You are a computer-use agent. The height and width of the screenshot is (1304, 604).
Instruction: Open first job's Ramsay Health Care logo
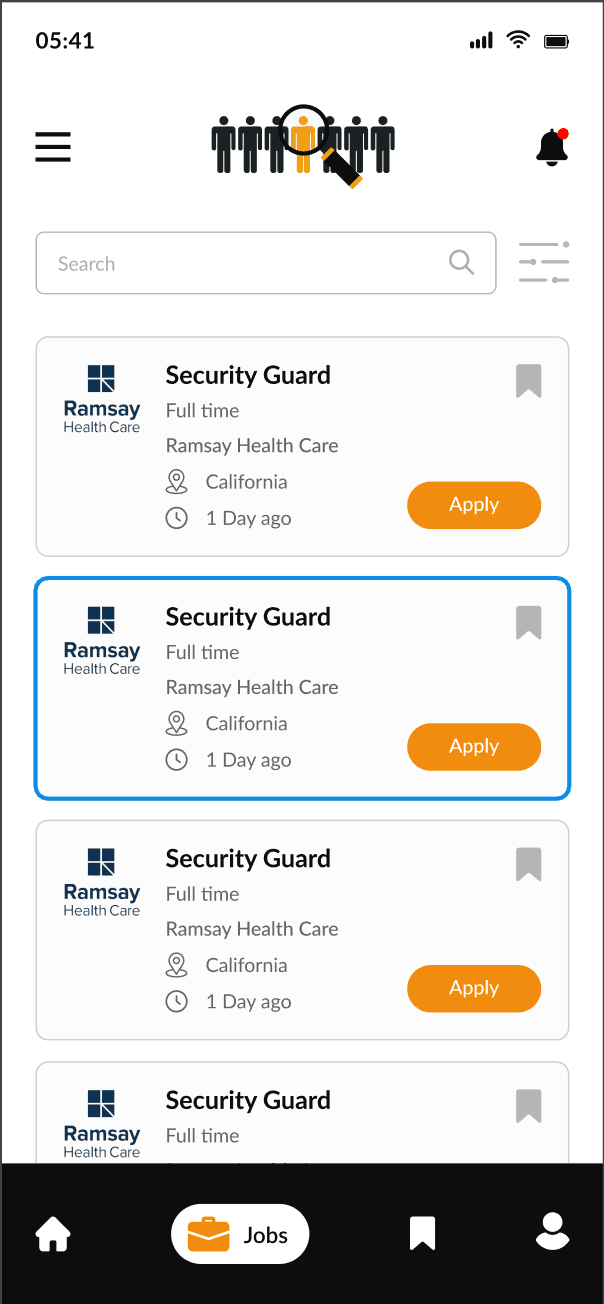[102, 399]
